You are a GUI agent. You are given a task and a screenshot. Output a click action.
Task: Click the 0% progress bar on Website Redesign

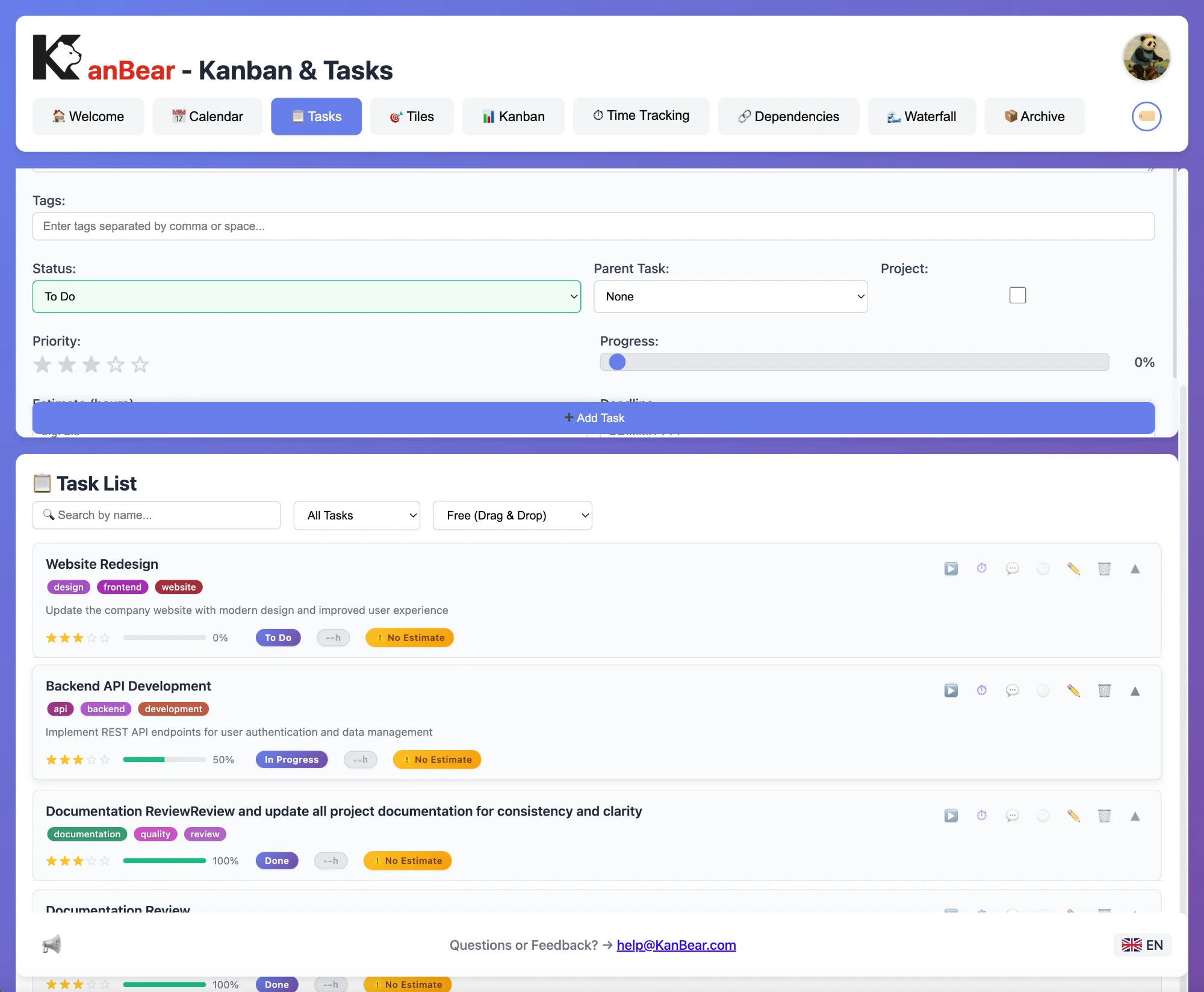coord(164,637)
